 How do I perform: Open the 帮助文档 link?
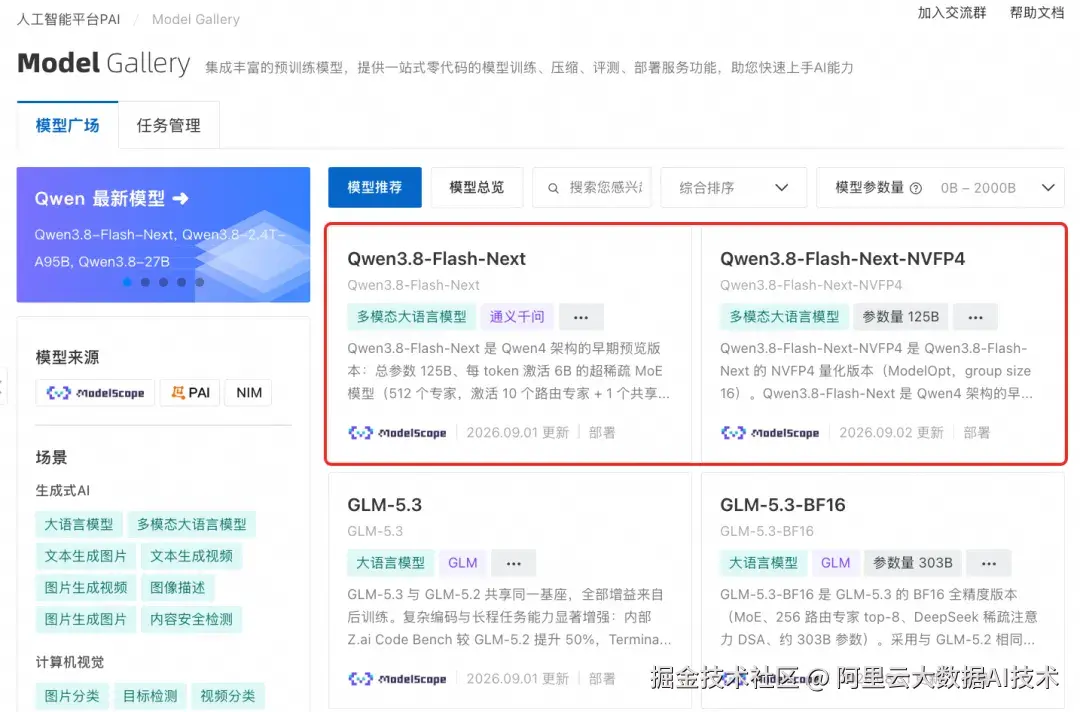(x=1037, y=12)
